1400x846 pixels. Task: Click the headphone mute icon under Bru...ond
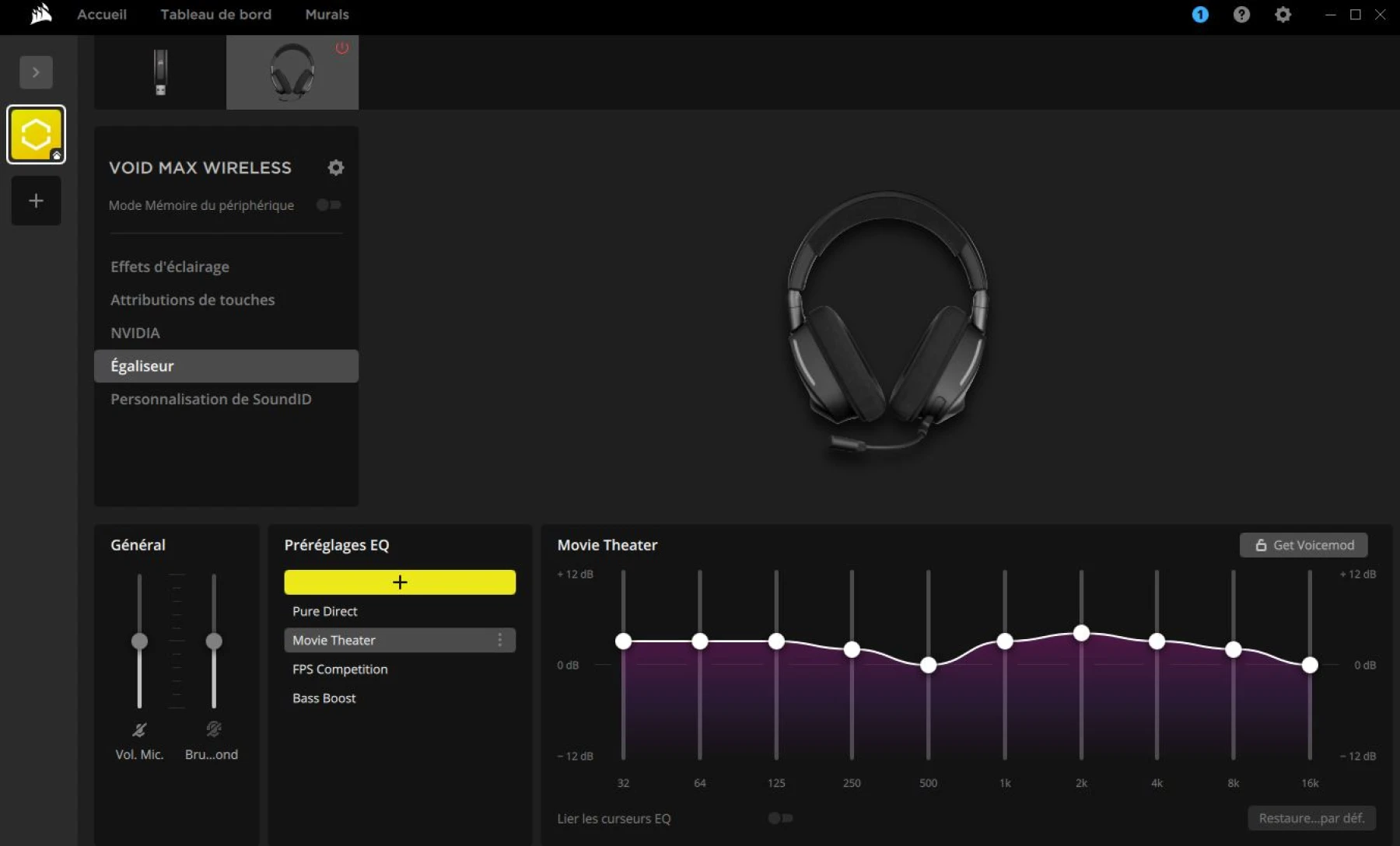click(x=212, y=729)
